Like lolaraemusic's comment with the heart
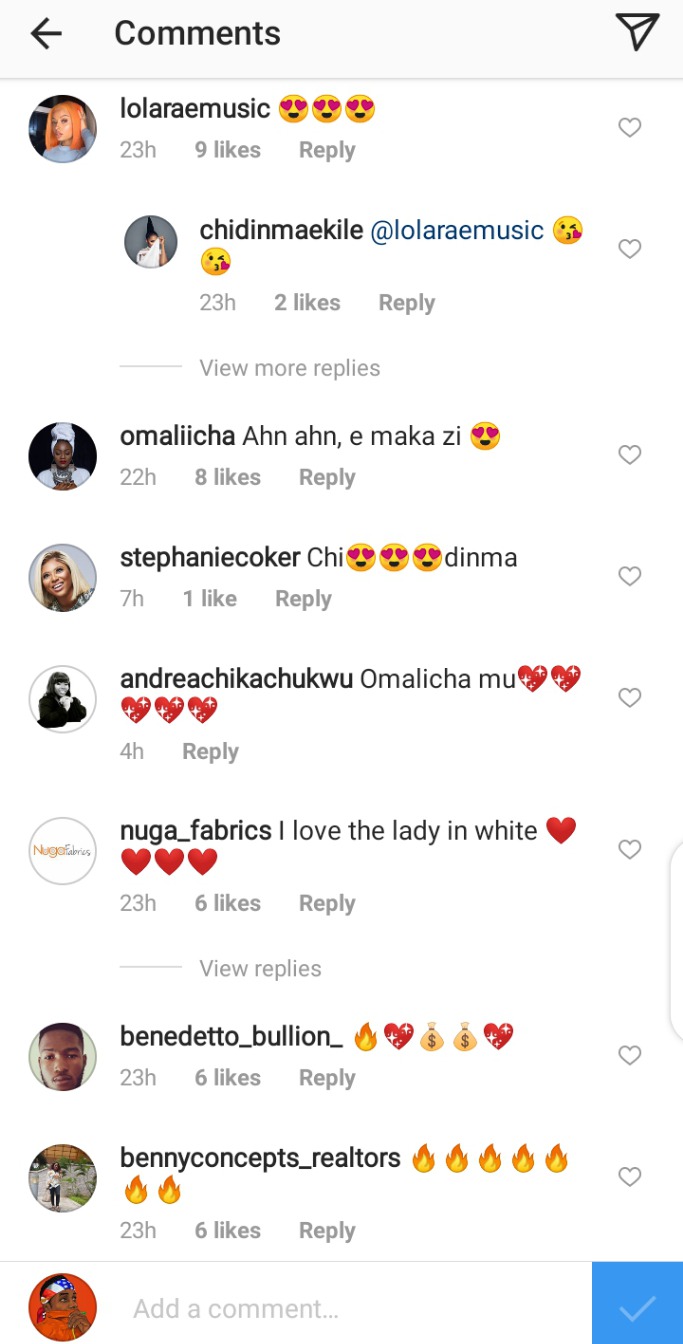683x1344 pixels. click(x=629, y=128)
